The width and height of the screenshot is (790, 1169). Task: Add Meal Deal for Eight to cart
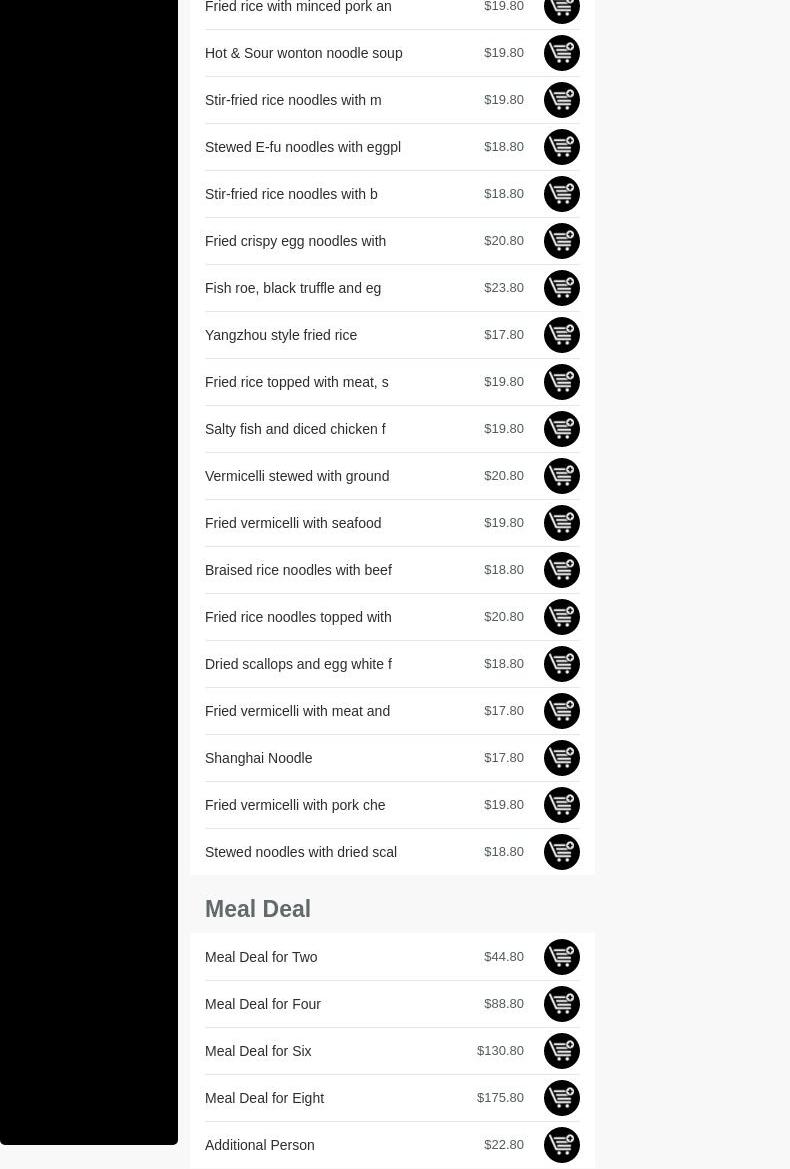point(561,1098)
